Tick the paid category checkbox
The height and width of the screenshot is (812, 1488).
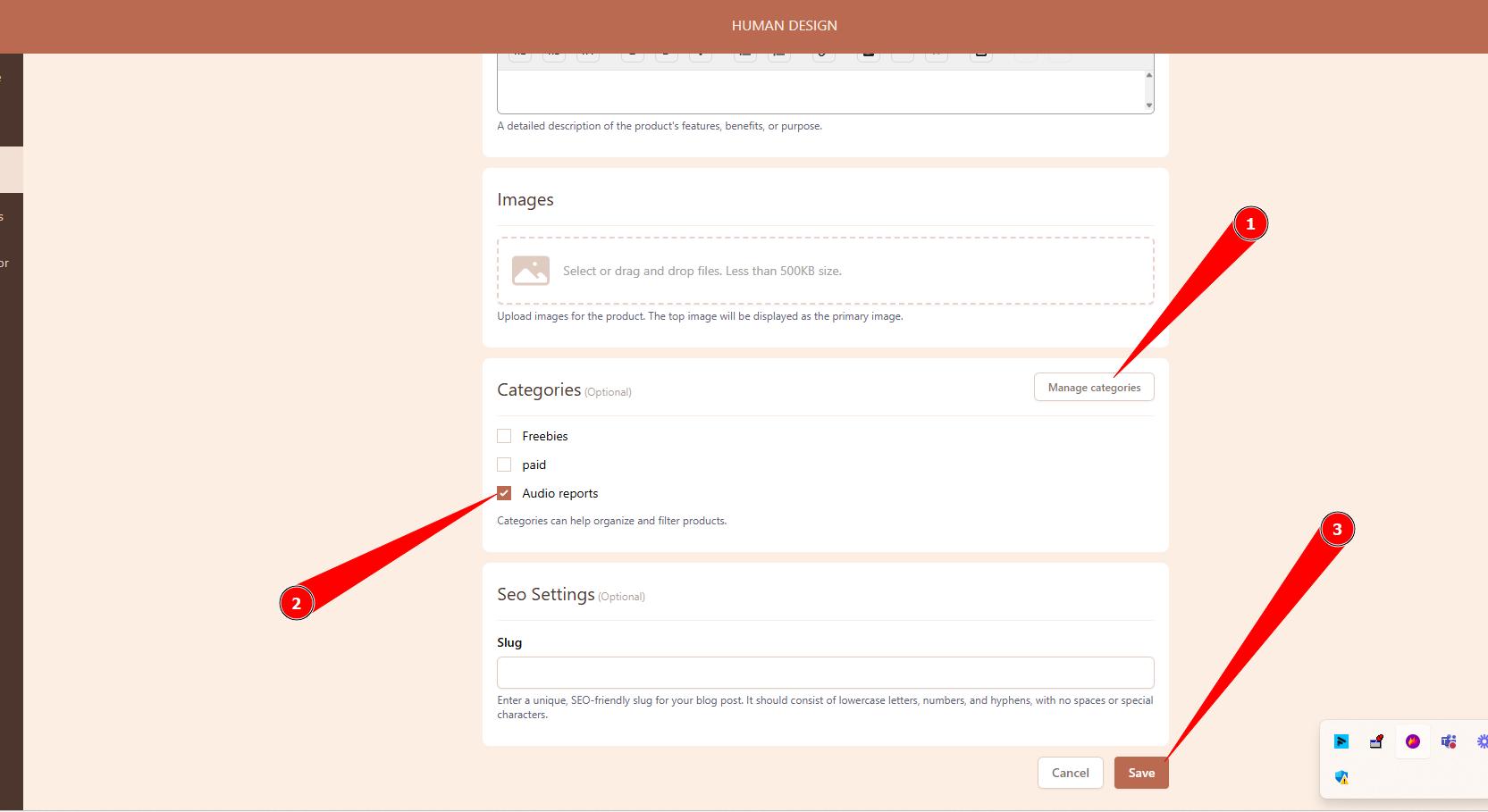pyautogui.click(x=504, y=465)
